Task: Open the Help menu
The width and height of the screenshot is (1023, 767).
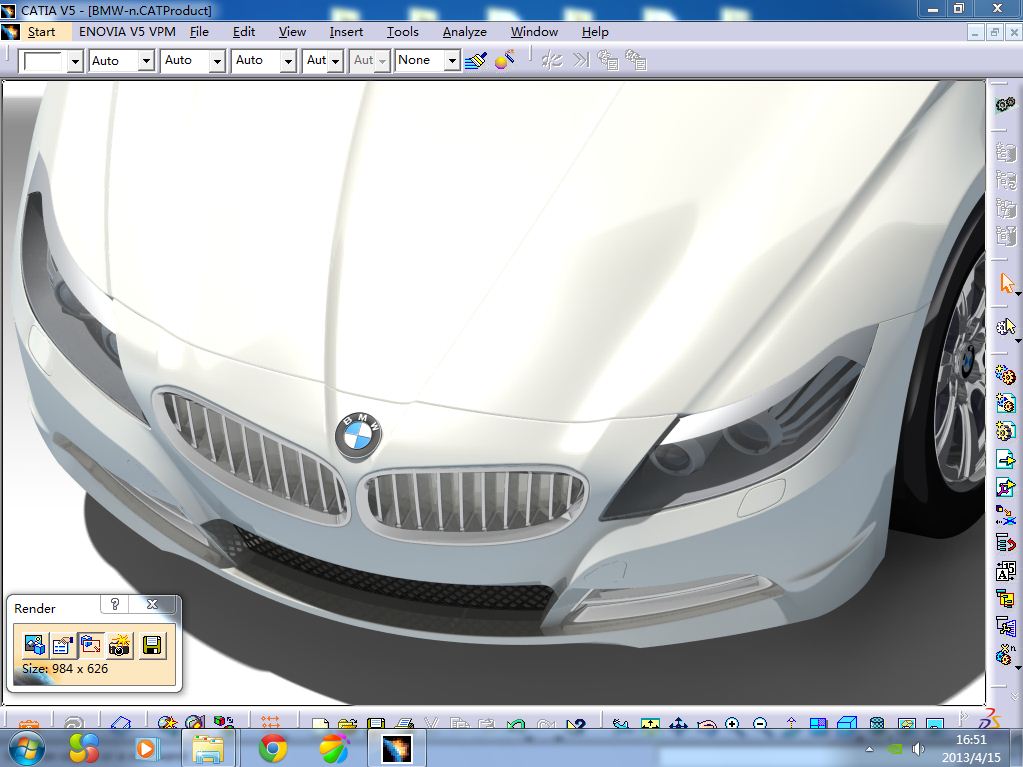Action: point(595,32)
